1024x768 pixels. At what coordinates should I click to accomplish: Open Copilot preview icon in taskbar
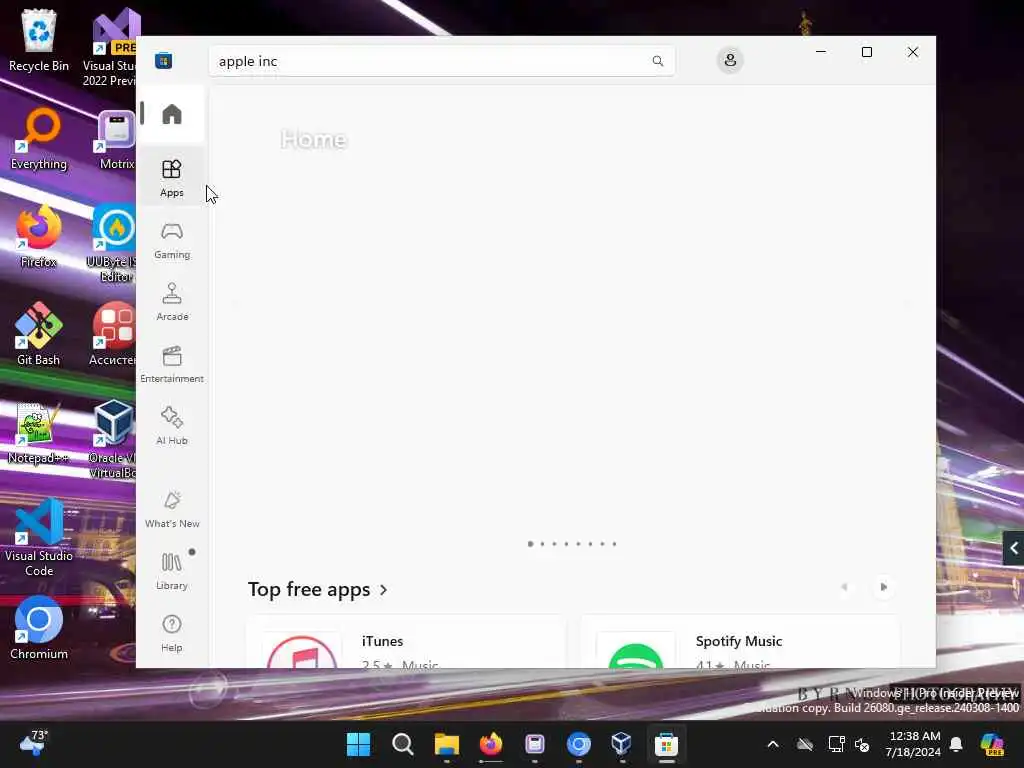coord(993,744)
